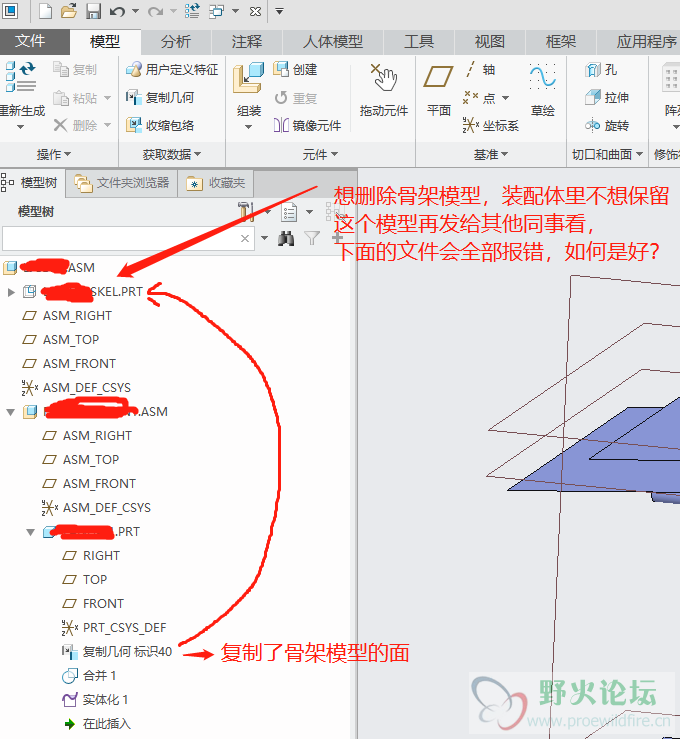680x739 pixels.
Task: Click 复制几何 copy geometry tool
Action: coord(160,98)
